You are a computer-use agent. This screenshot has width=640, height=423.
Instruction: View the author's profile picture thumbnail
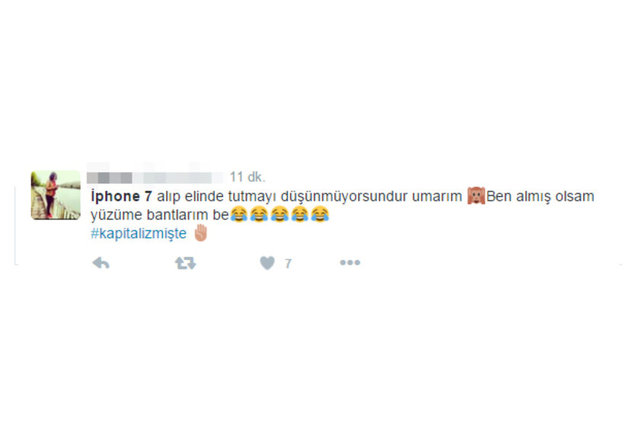pos(56,195)
